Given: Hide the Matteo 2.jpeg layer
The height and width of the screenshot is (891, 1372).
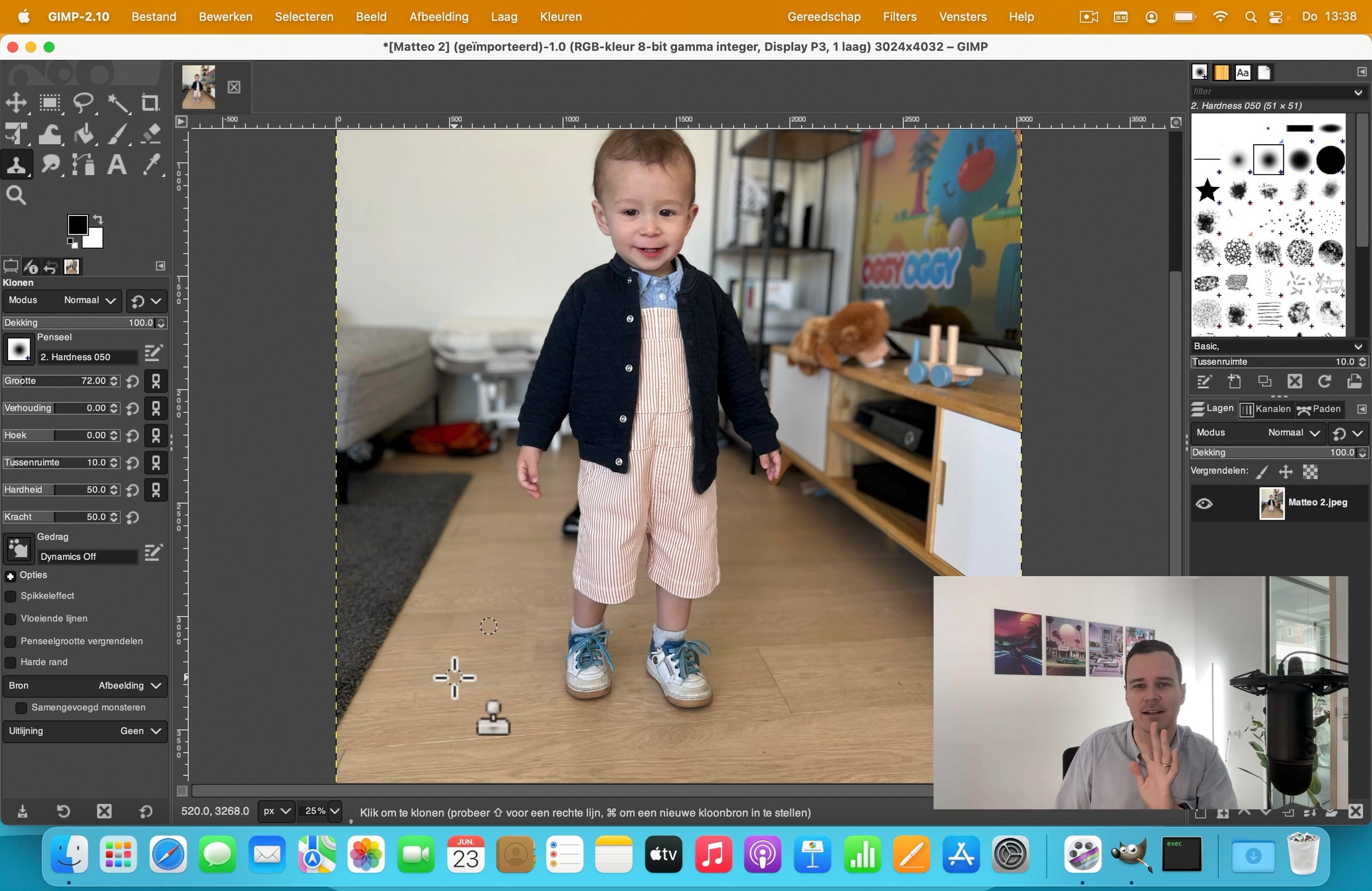Looking at the screenshot, I should tap(1204, 504).
